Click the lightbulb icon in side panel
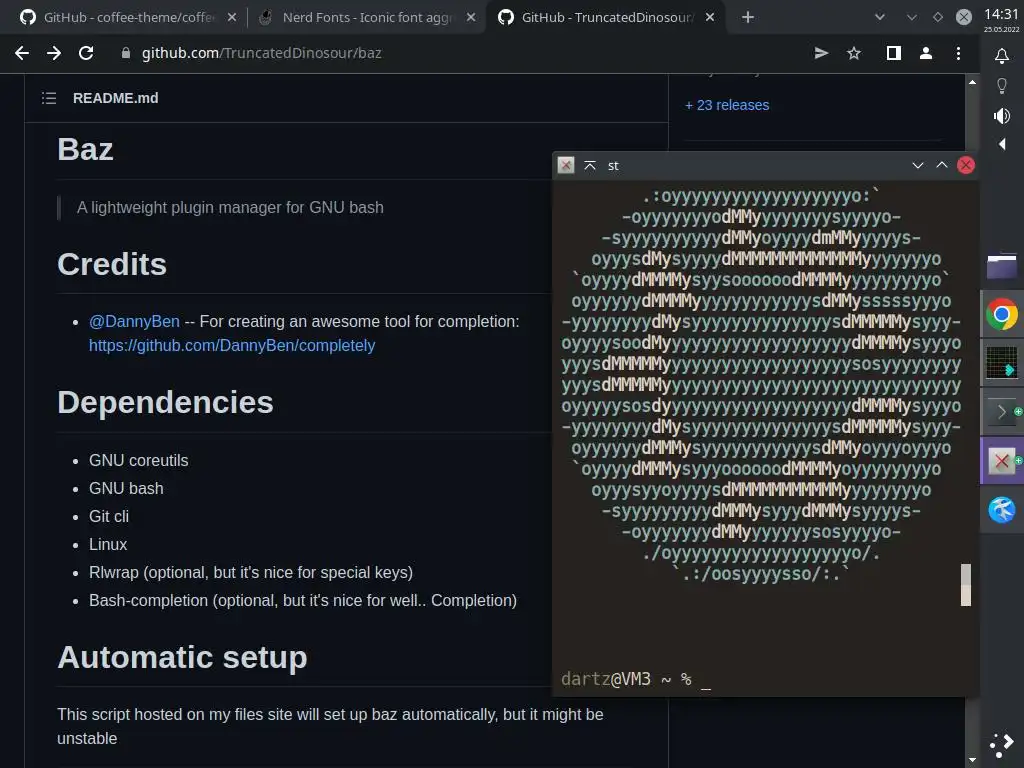1024x768 pixels. [1002, 86]
